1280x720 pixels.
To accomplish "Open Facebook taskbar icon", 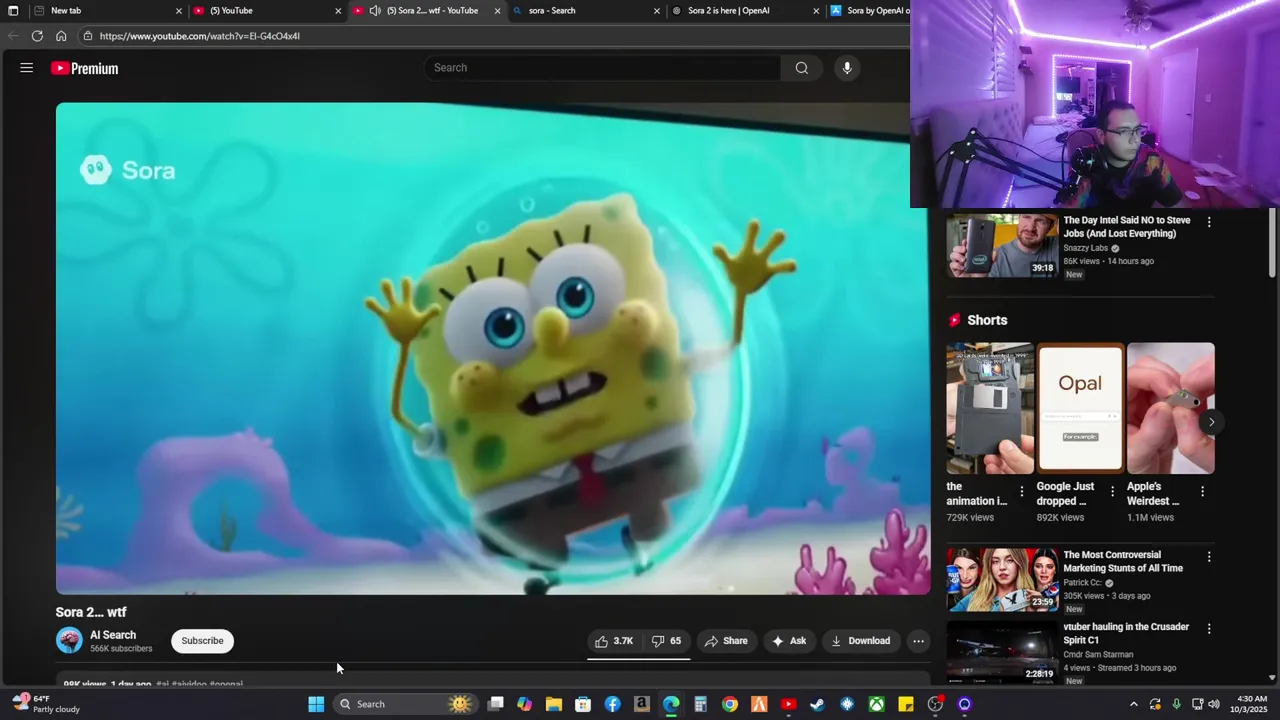I will (x=612, y=704).
